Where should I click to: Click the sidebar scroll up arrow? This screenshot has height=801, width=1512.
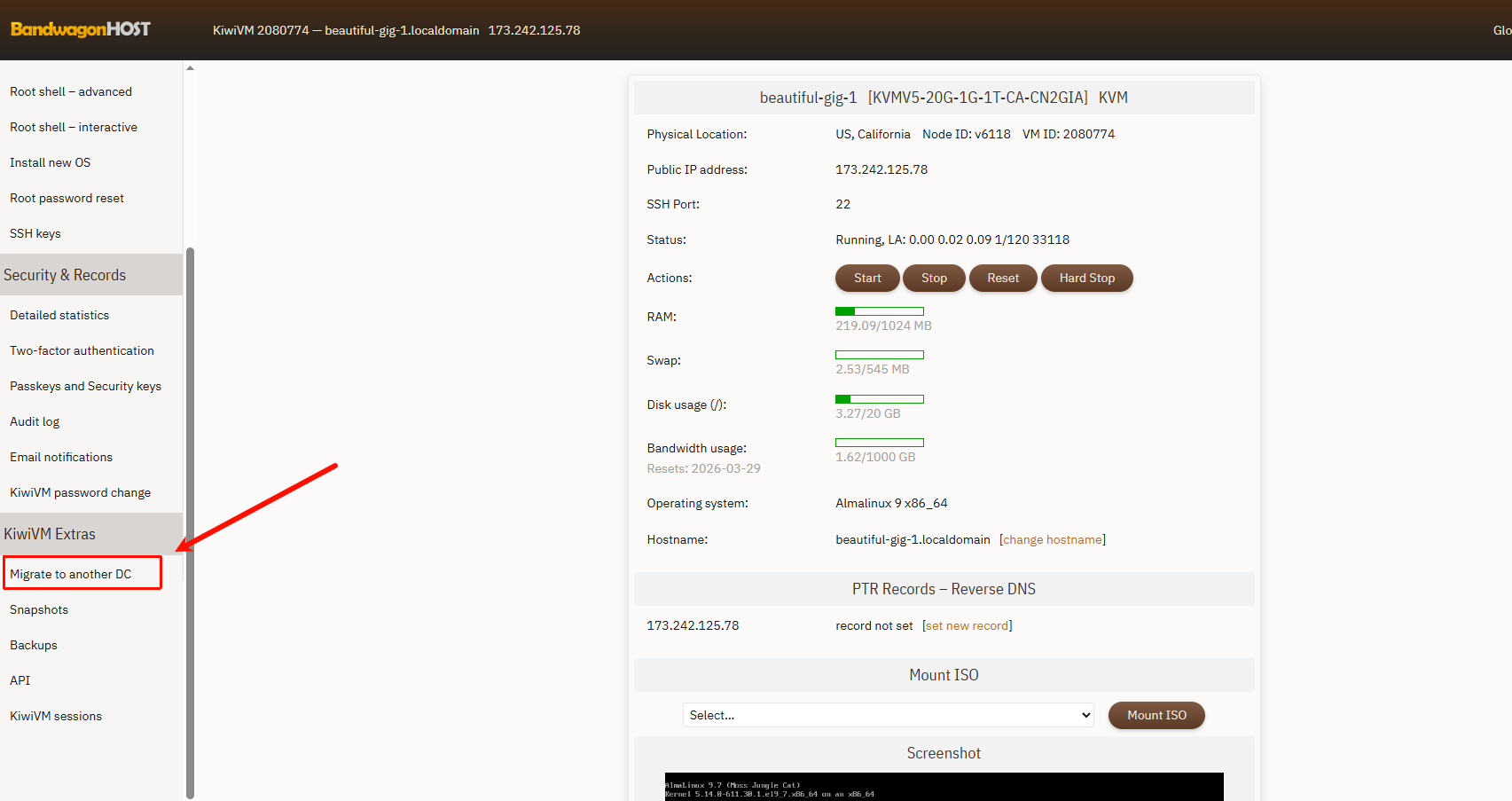tap(190, 68)
